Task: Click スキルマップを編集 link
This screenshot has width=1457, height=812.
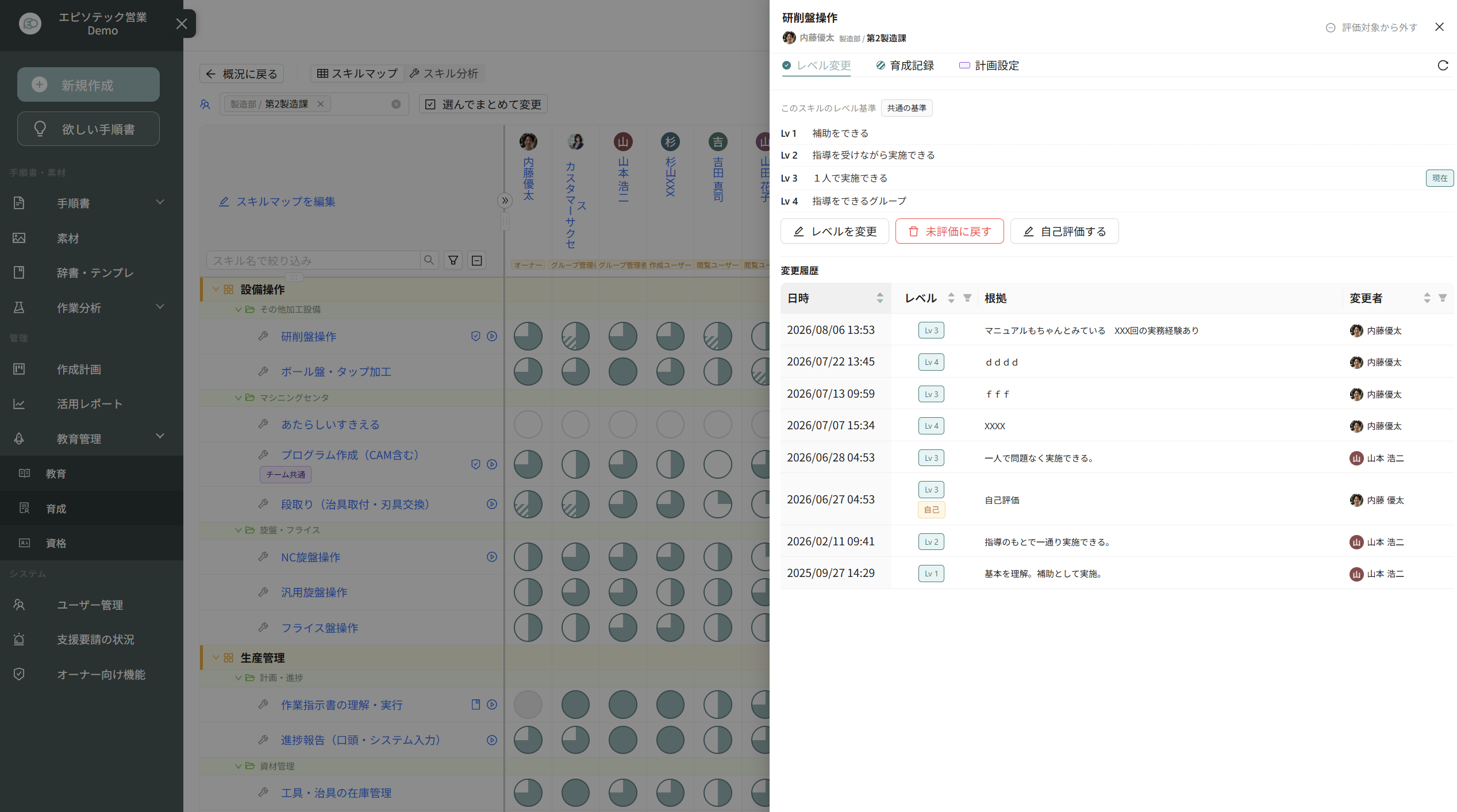Action: tap(278, 202)
